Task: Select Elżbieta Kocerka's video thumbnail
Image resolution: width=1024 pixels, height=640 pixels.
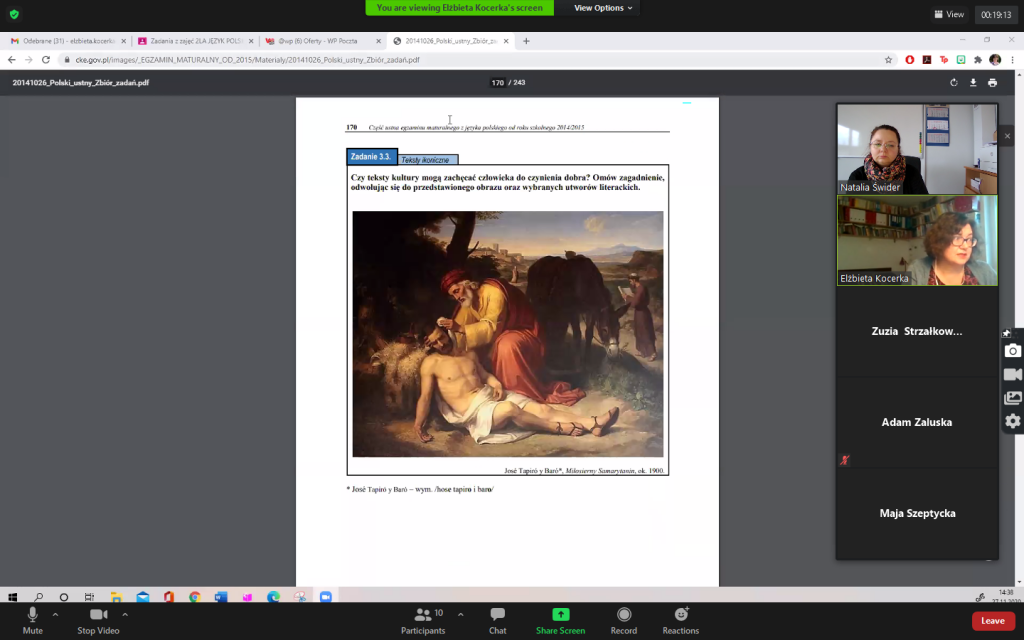Action: (917, 240)
